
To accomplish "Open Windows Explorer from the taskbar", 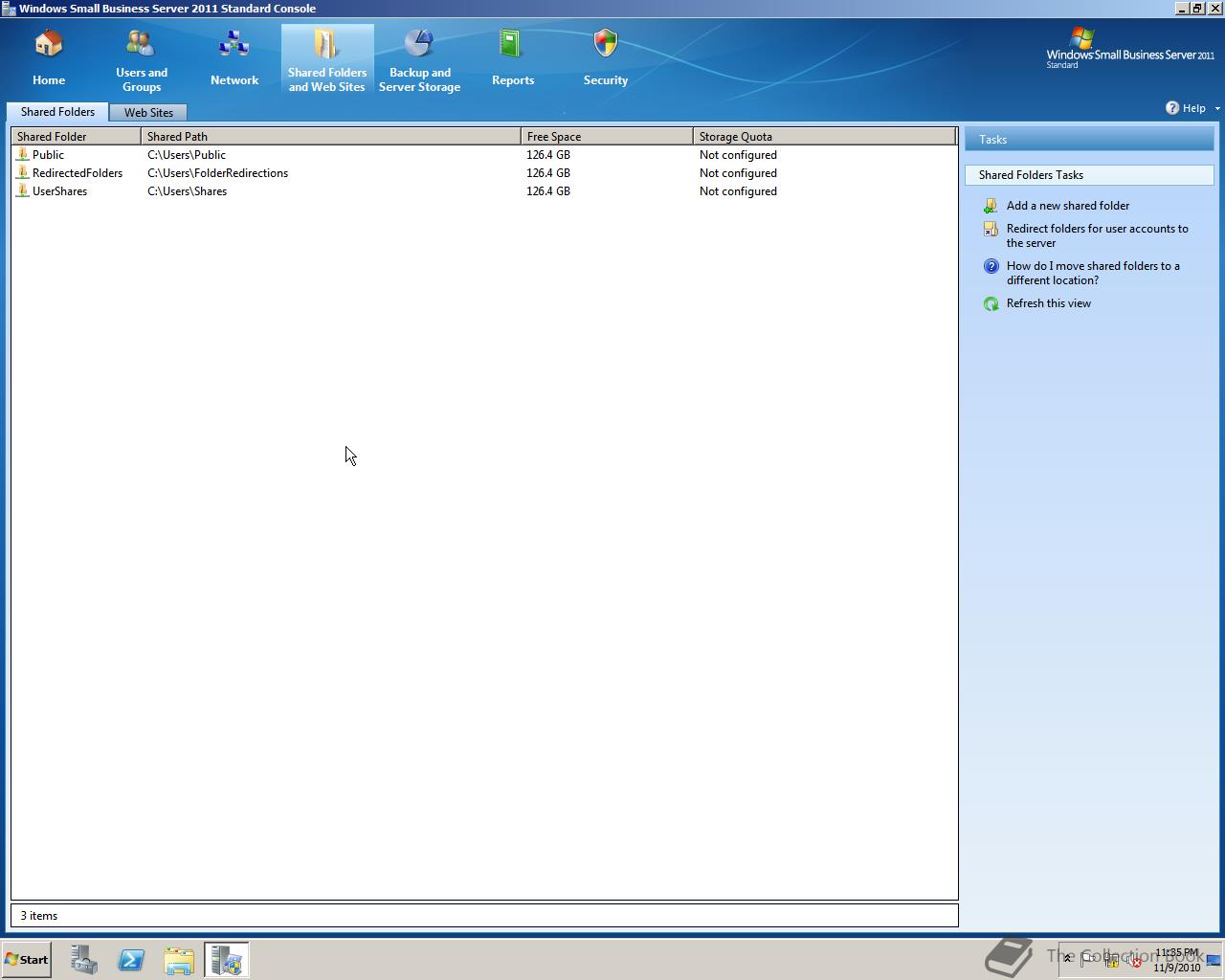I will coord(178,960).
